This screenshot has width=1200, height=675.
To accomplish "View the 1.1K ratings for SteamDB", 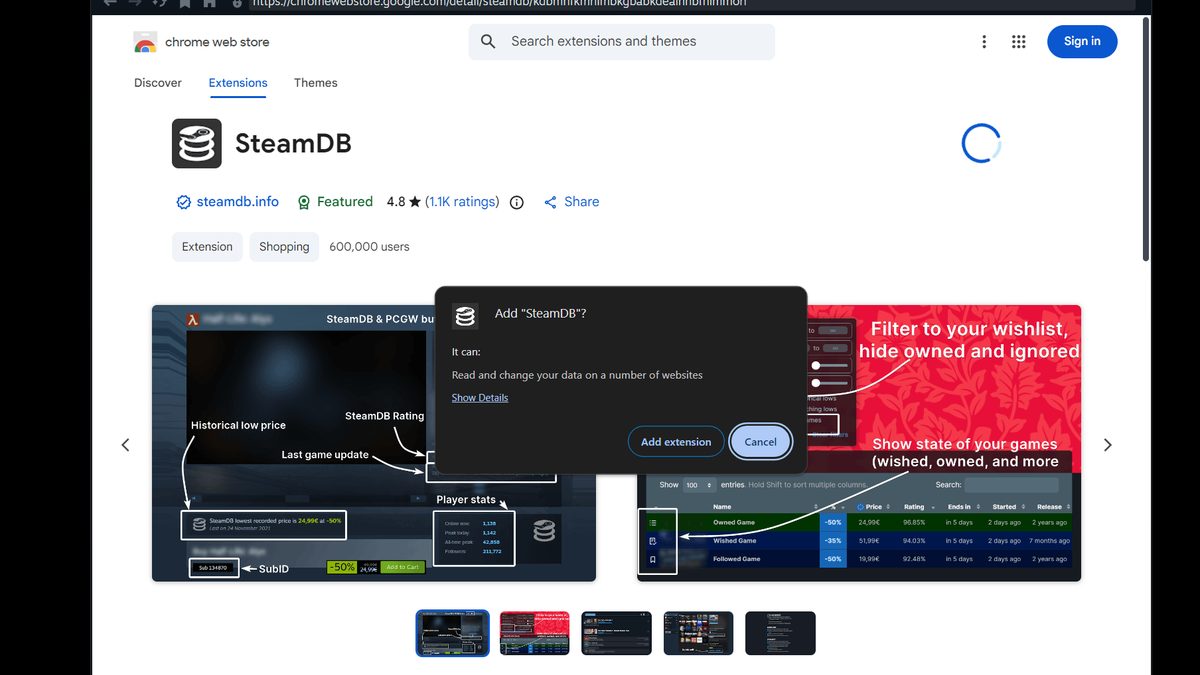I will [x=463, y=201].
